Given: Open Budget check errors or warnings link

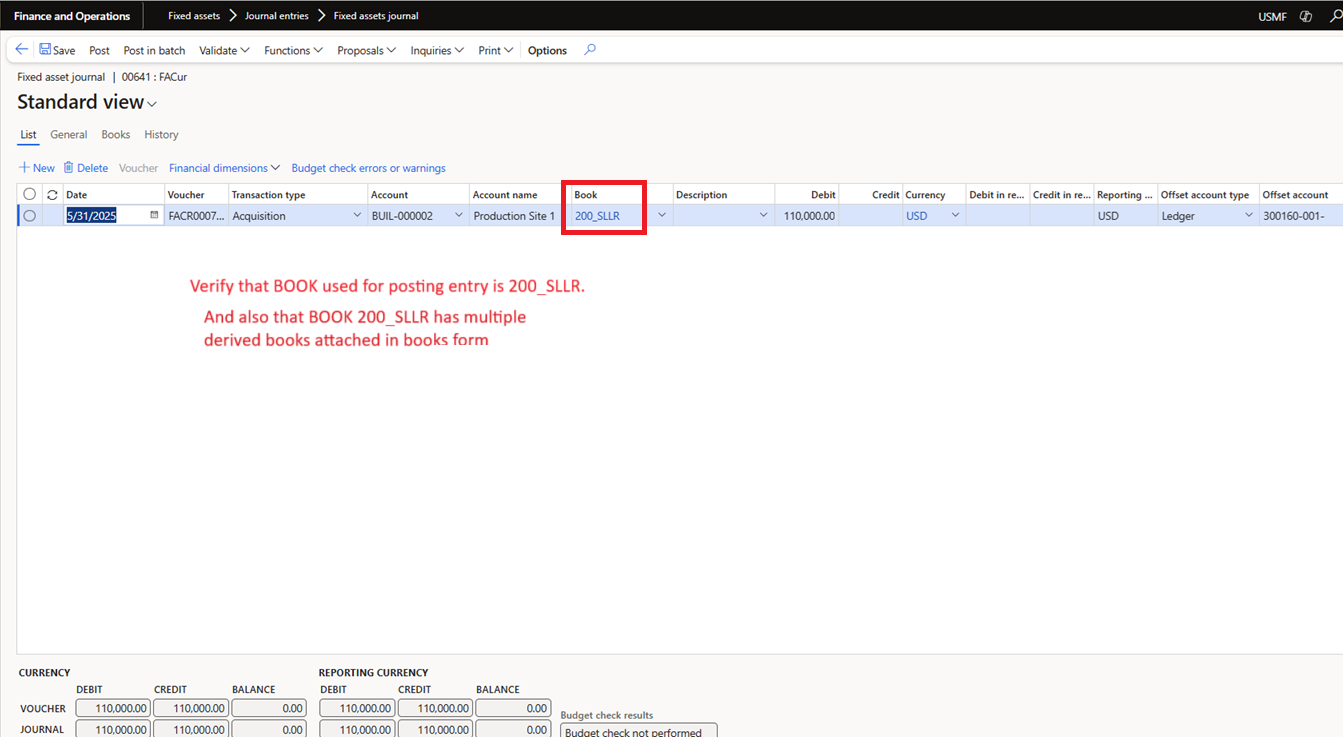Looking at the screenshot, I should pos(368,168).
